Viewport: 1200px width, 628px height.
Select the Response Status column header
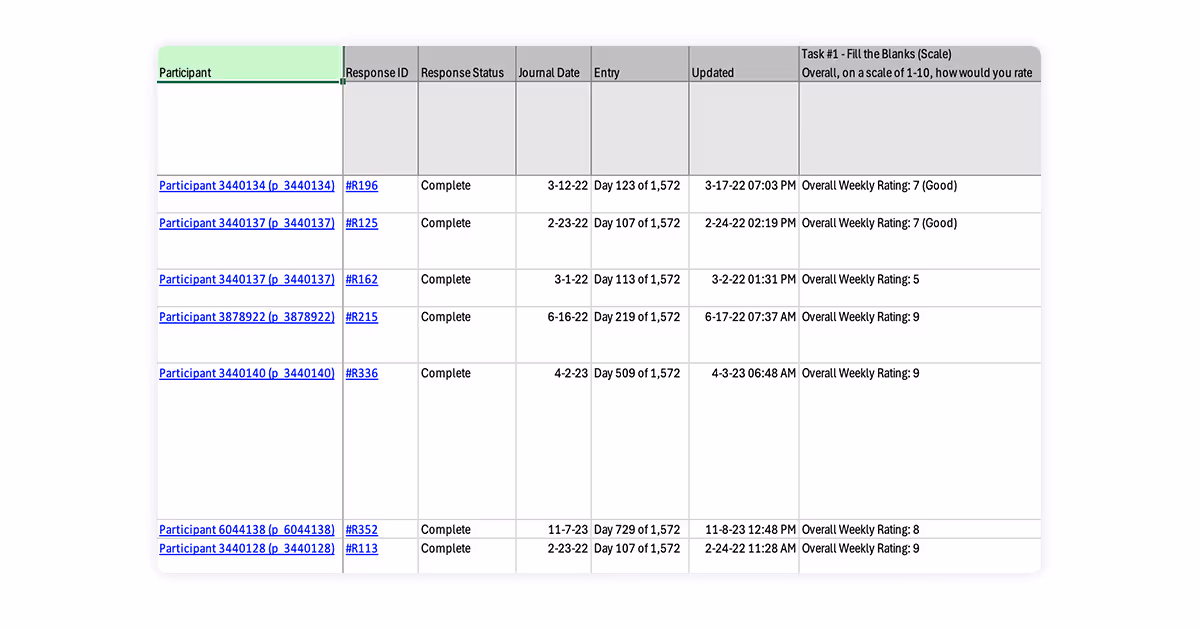point(463,72)
